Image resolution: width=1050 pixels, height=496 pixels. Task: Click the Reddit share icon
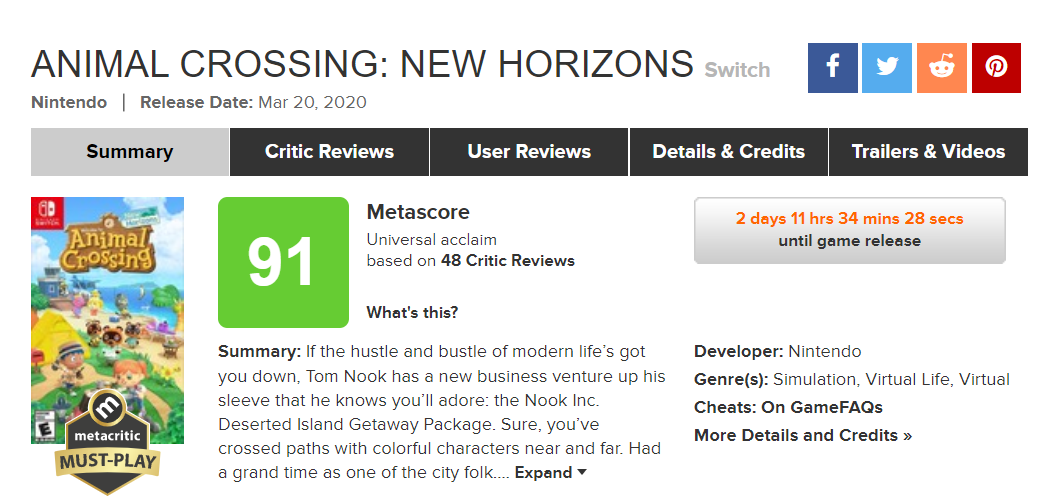point(941,68)
